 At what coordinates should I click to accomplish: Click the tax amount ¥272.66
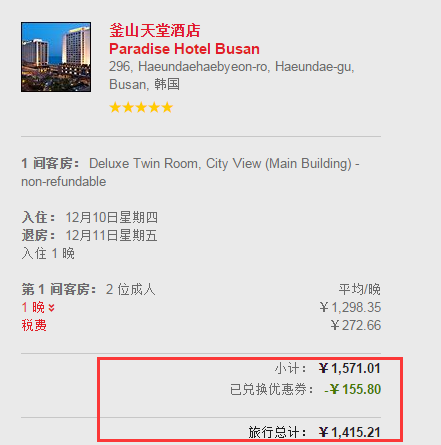point(356,325)
